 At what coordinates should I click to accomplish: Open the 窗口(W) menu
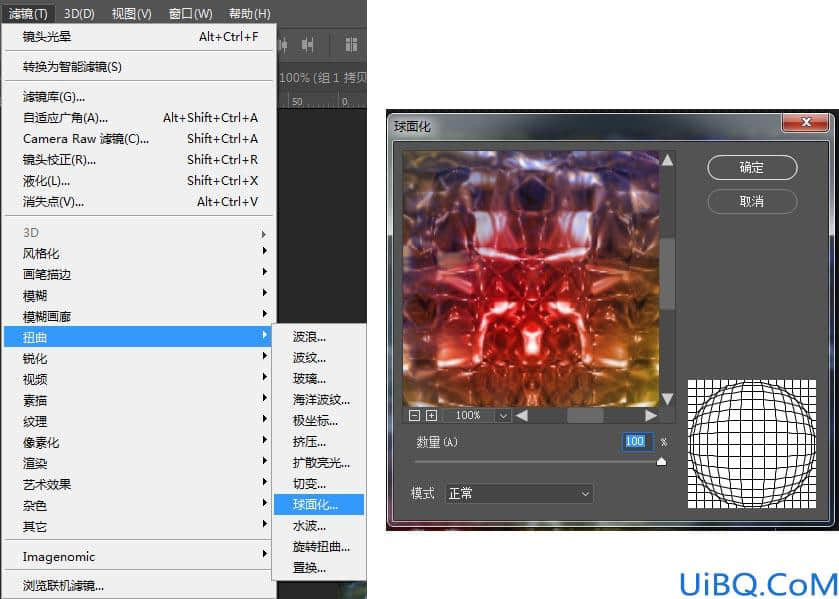coord(190,13)
